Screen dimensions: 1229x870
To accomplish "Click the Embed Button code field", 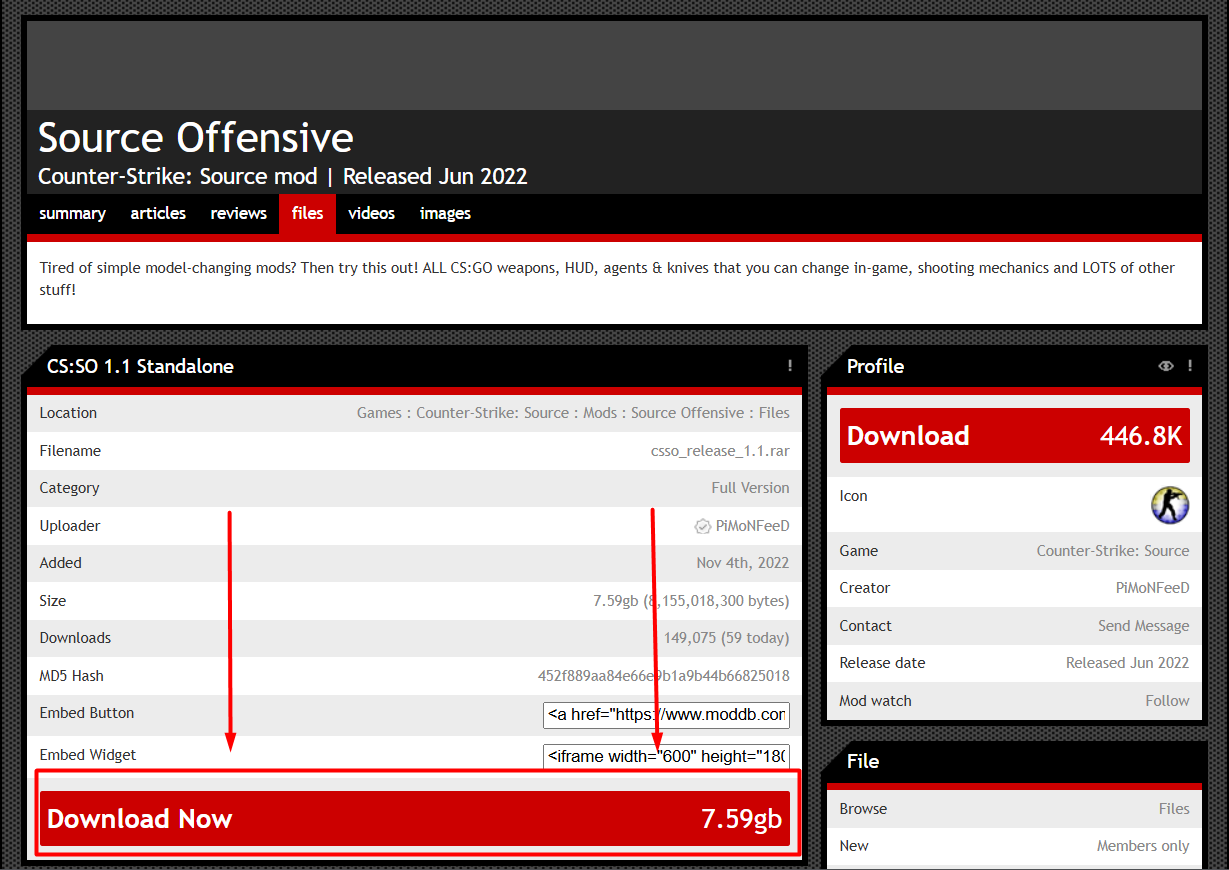I will 667,715.
